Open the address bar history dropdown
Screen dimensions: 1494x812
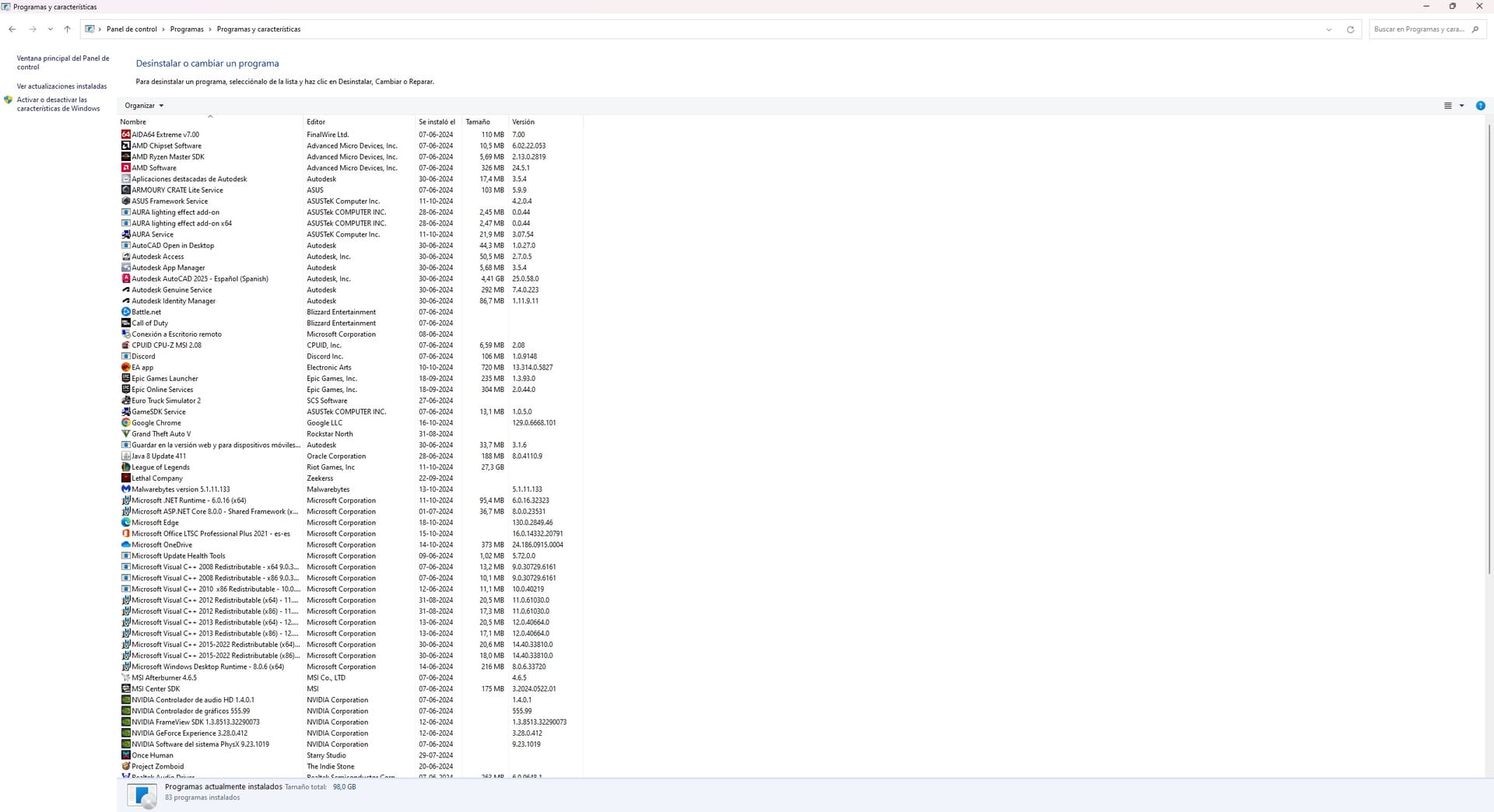[x=1328, y=30]
